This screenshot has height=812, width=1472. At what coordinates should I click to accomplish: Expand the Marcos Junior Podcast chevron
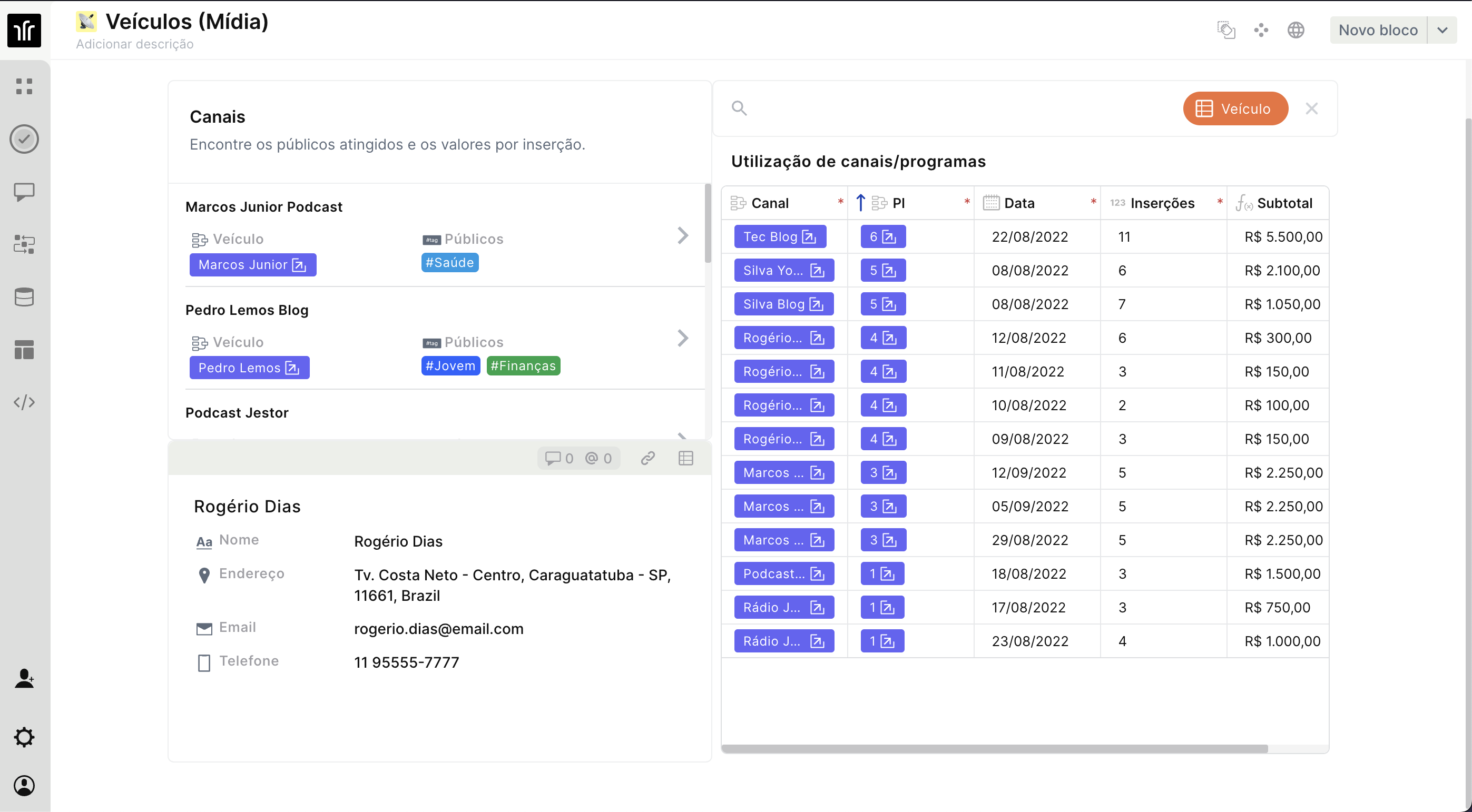point(682,235)
